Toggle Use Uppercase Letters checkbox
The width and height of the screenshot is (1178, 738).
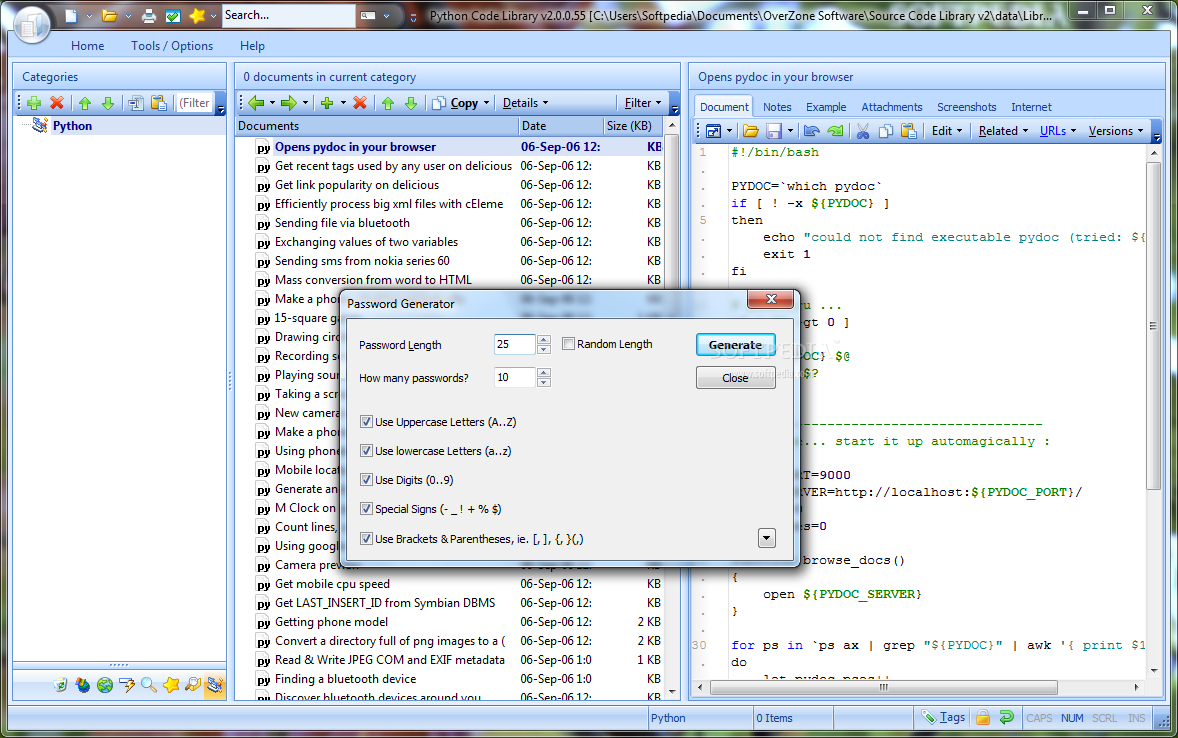tap(367, 422)
